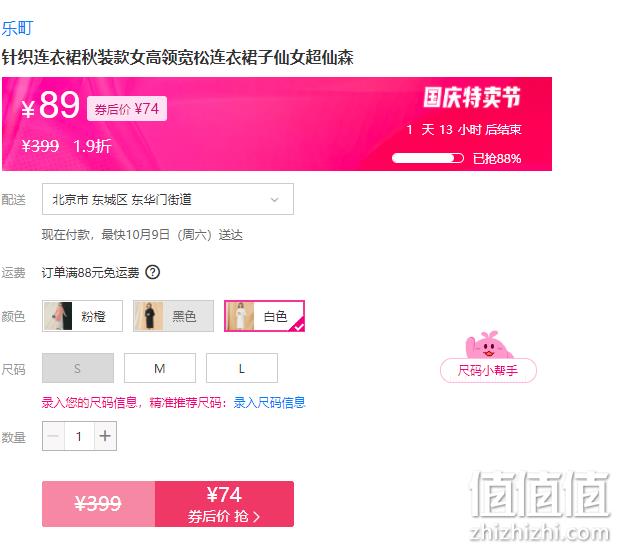Choose size M

click(160, 368)
